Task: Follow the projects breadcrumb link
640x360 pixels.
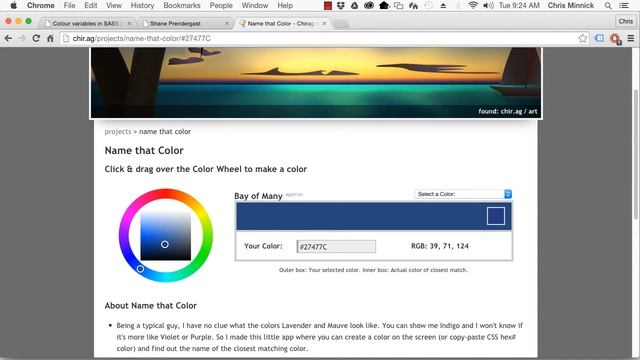Action: pyautogui.click(x=118, y=131)
